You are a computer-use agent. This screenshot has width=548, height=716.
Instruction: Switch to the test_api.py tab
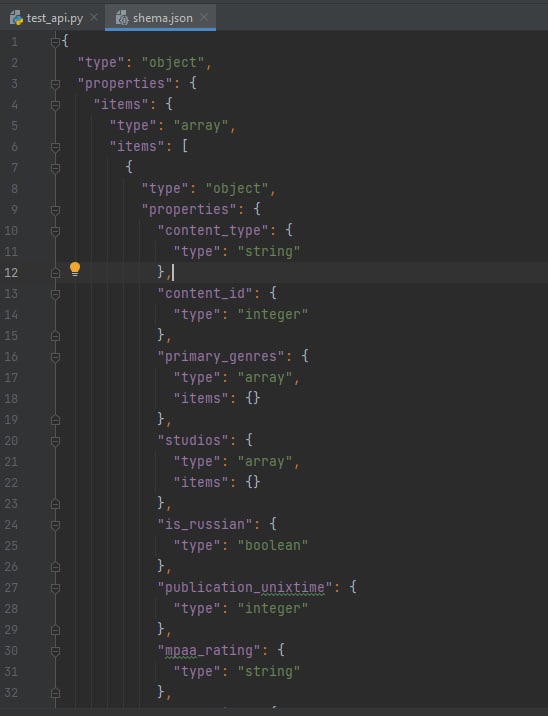click(x=53, y=18)
